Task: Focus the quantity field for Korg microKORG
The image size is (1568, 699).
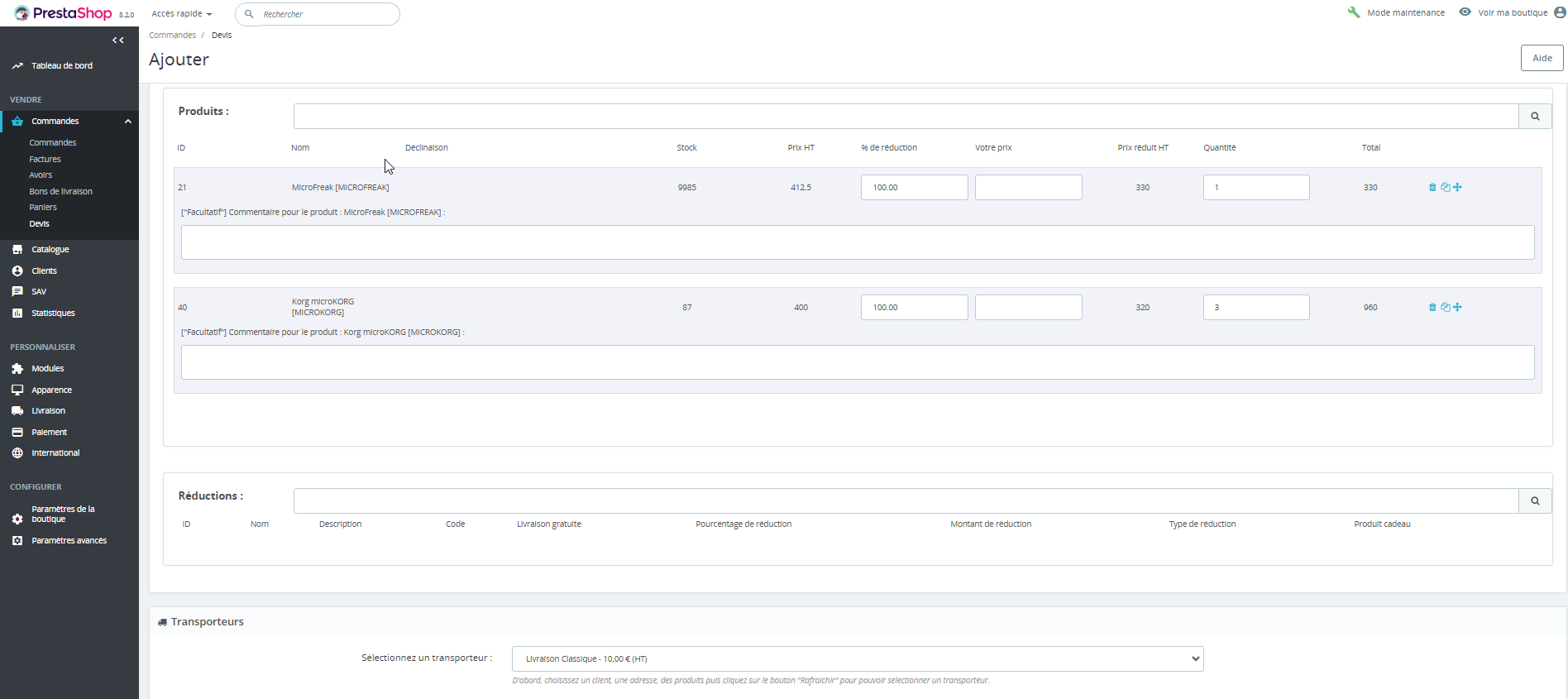Action: pos(1255,308)
